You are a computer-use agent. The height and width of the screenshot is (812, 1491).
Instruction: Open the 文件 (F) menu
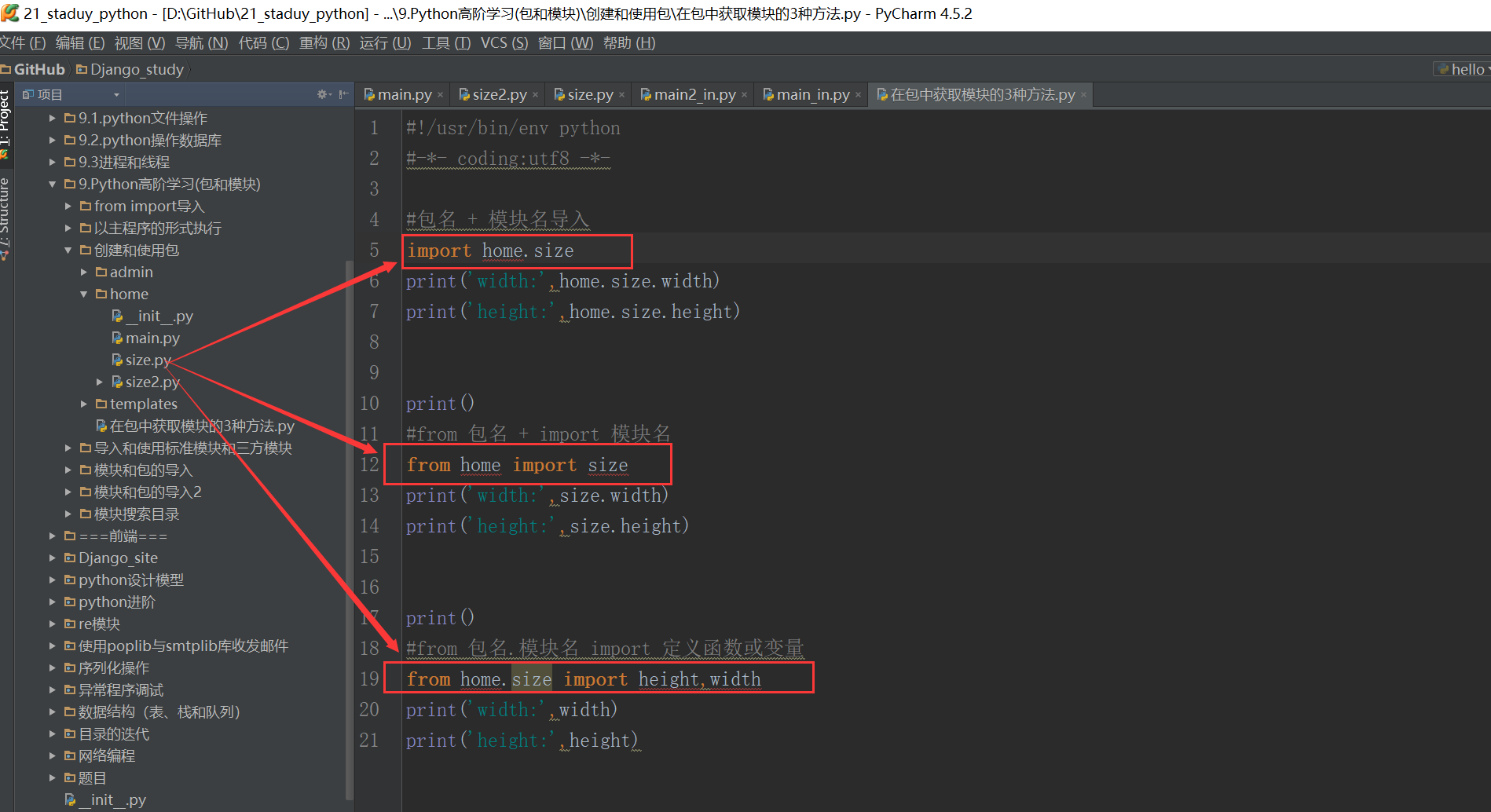23,43
